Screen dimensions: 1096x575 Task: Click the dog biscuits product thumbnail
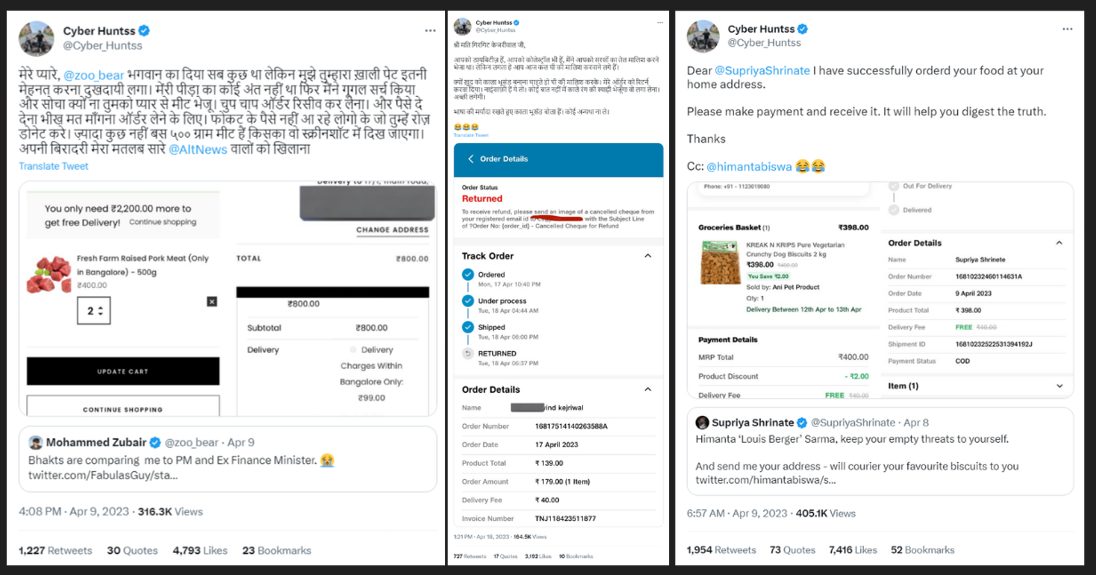719,263
